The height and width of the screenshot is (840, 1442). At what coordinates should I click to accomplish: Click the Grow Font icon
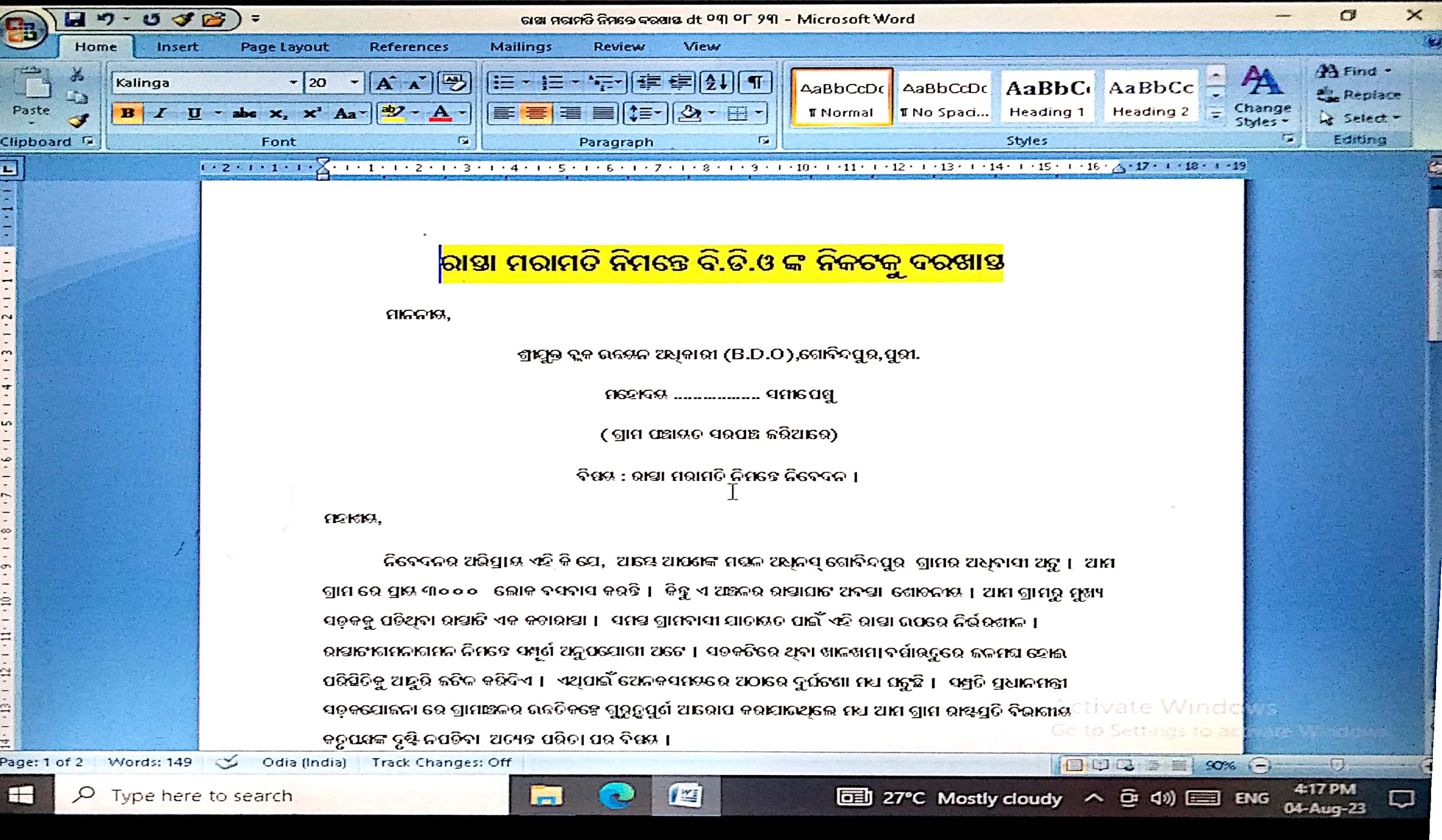pyautogui.click(x=384, y=83)
